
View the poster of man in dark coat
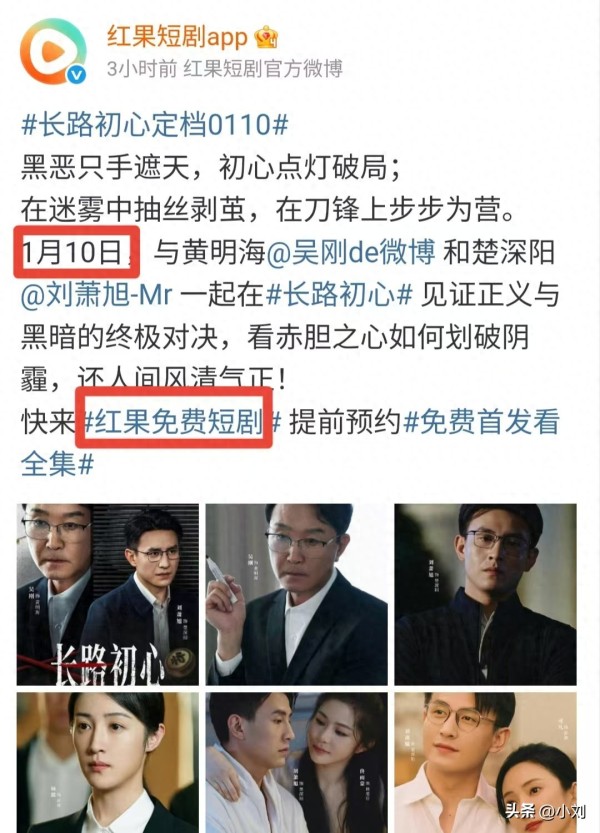[485, 594]
